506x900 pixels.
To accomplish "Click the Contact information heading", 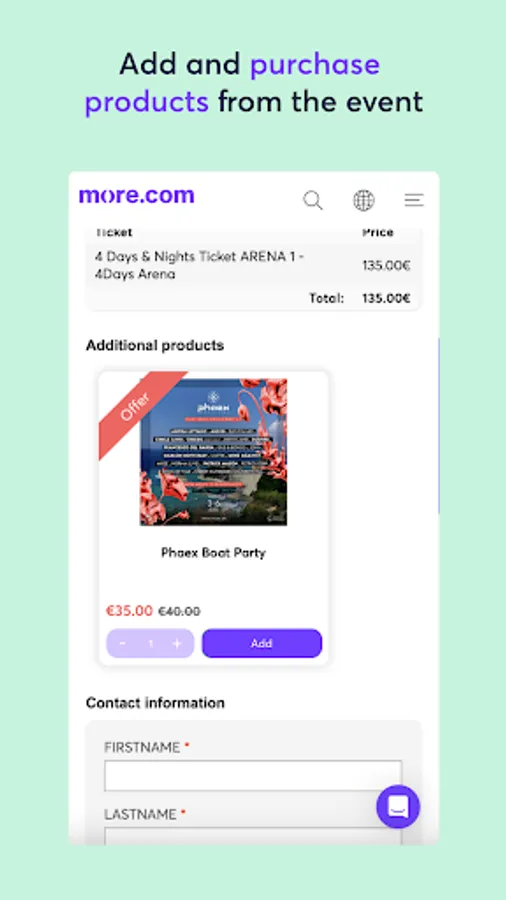I will pyautogui.click(x=155, y=703).
